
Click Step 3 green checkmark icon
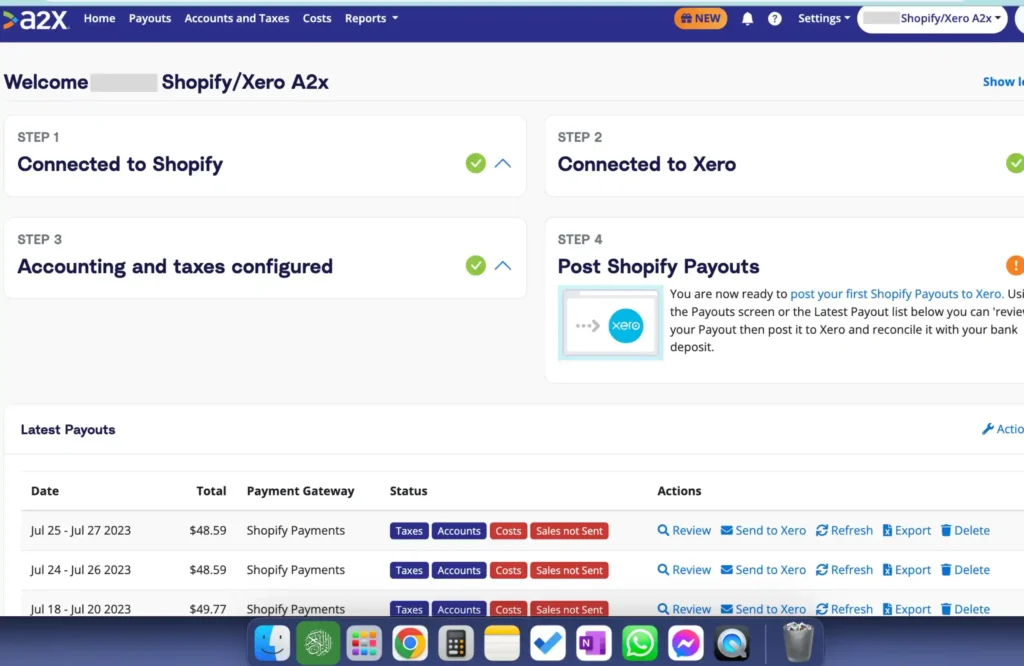click(x=475, y=266)
